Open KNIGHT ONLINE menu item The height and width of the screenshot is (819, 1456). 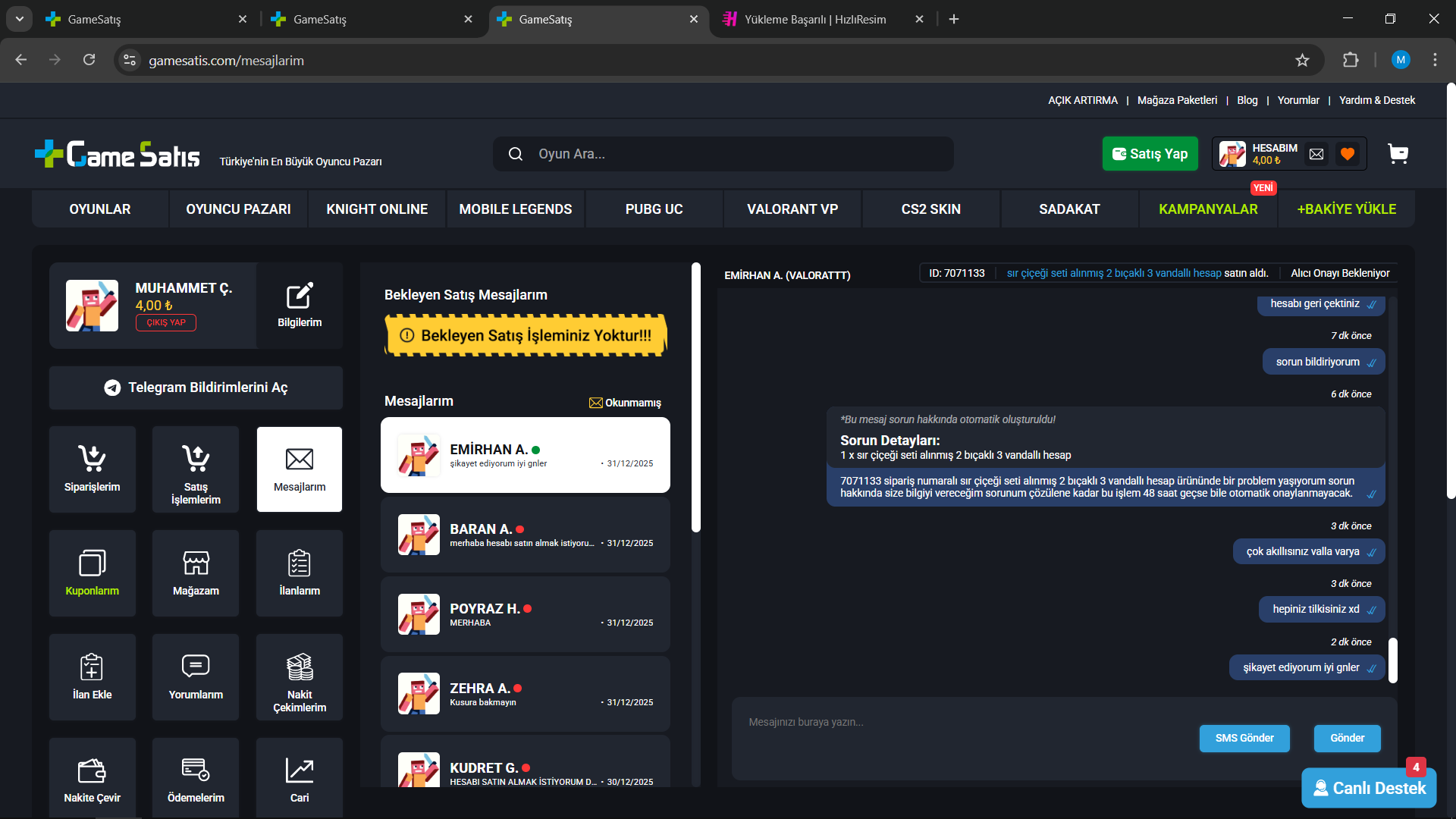377,209
